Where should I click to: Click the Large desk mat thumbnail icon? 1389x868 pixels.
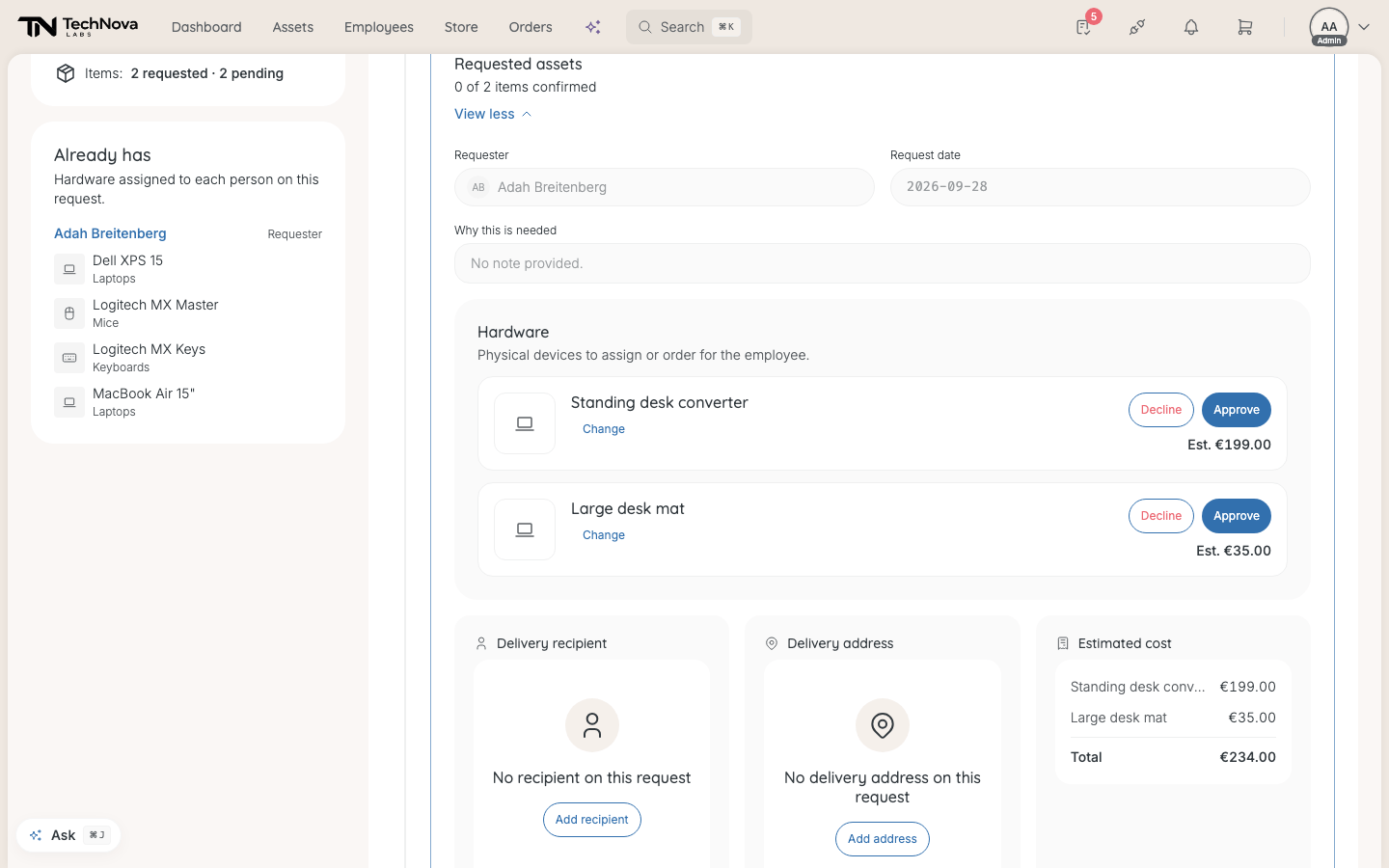525,529
